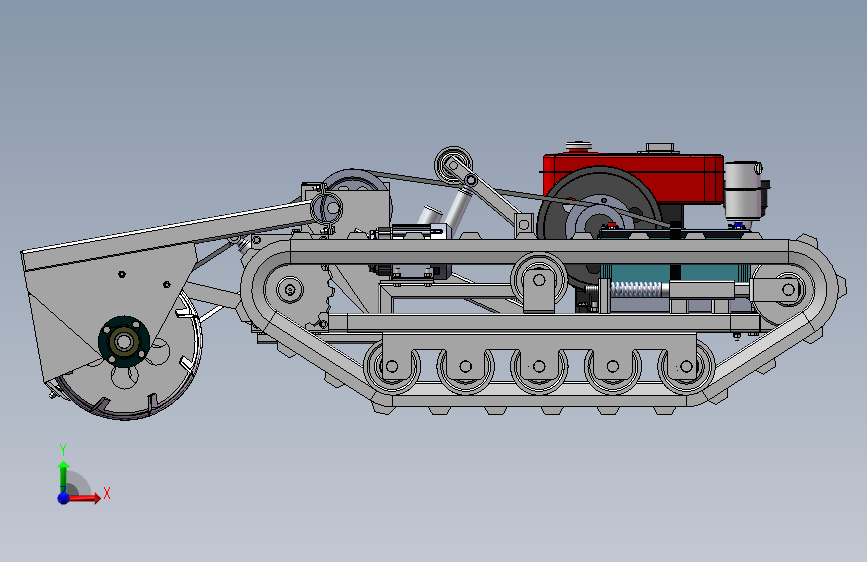Select the belt tensioner pulley above the frame

(453, 164)
